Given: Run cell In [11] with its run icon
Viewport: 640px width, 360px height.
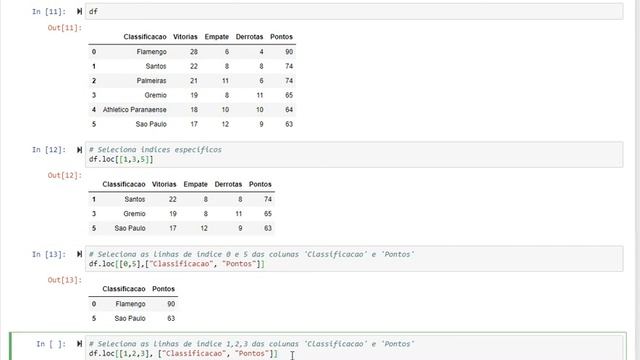Looking at the screenshot, I should pyautogui.click(x=79, y=11).
